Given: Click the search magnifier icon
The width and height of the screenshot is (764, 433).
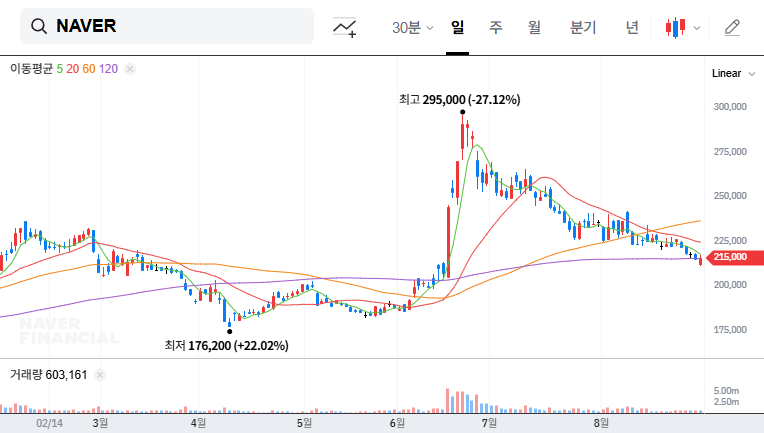Looking at the screenshot, I should (x=39, y=26).
